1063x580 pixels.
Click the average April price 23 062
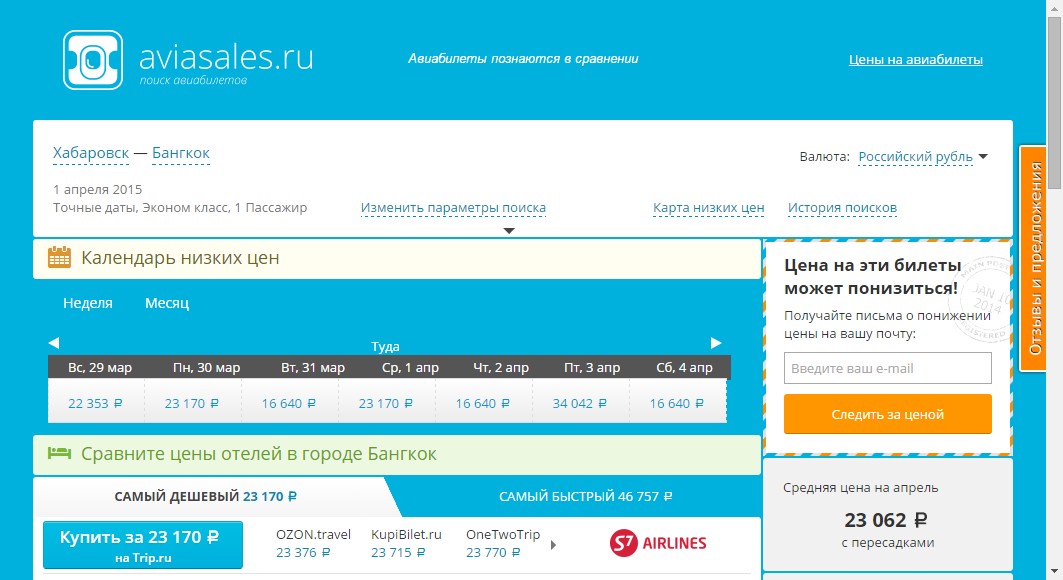pos(887,520)
